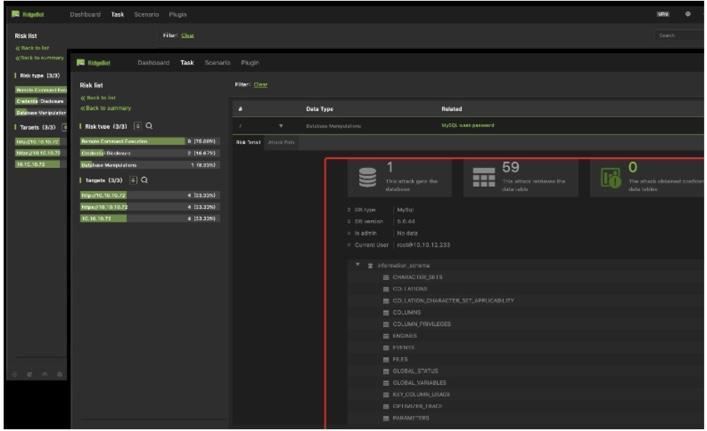Viewport: 707px width, 431px height.
Task: Click Back to list in front window
Action: 98,98
